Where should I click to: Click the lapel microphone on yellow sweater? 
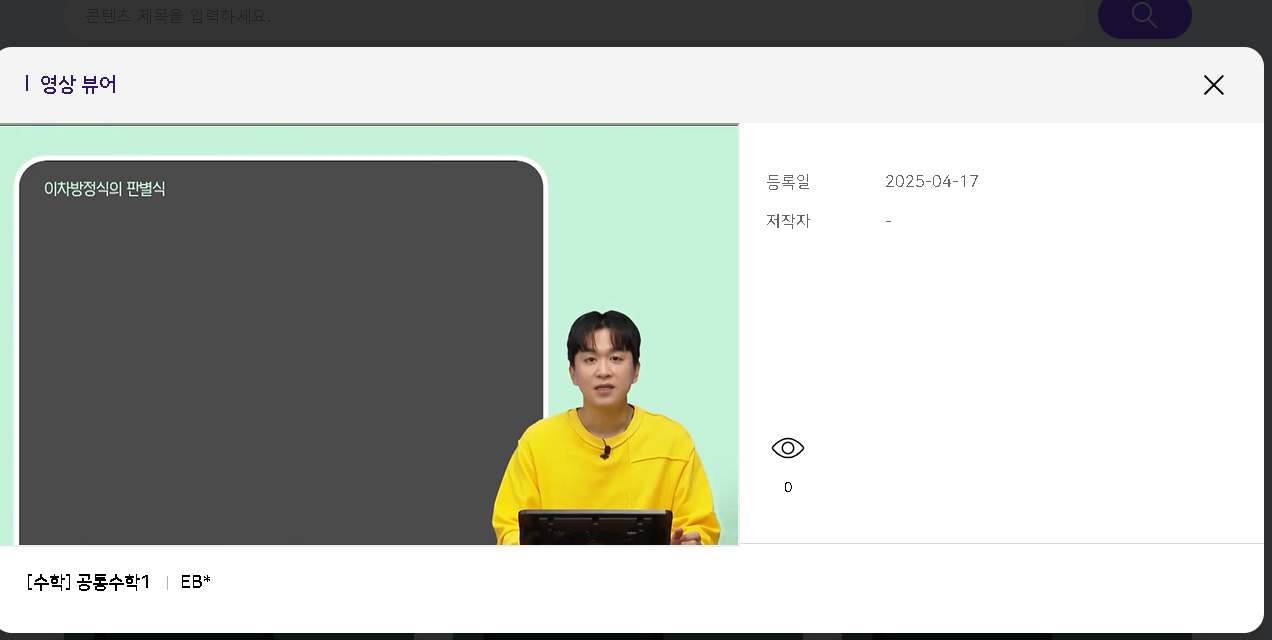(x=605, y=450)
